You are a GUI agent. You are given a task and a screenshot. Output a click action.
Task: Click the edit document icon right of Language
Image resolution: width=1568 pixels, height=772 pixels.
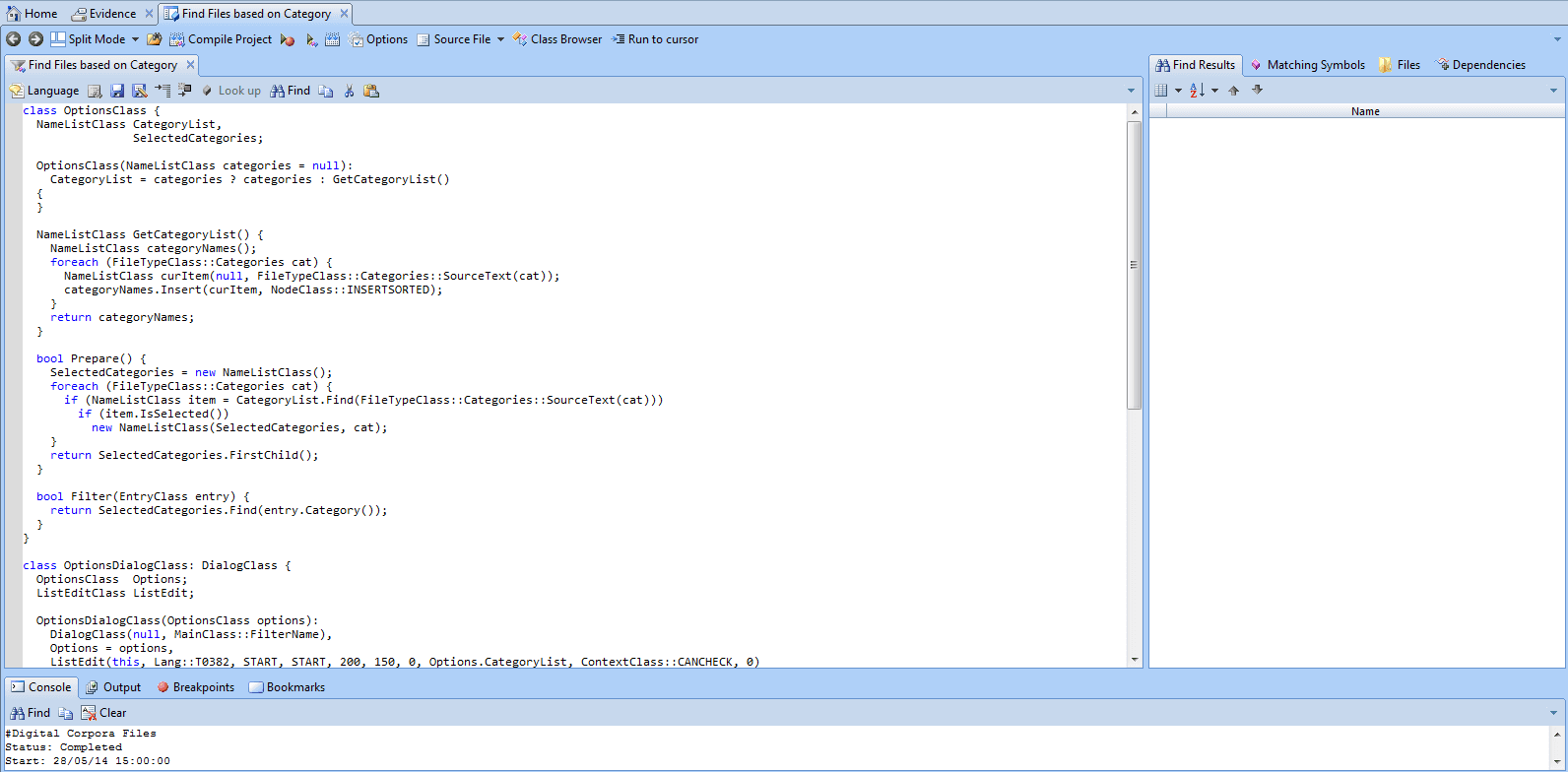click(x=96, y=91)
